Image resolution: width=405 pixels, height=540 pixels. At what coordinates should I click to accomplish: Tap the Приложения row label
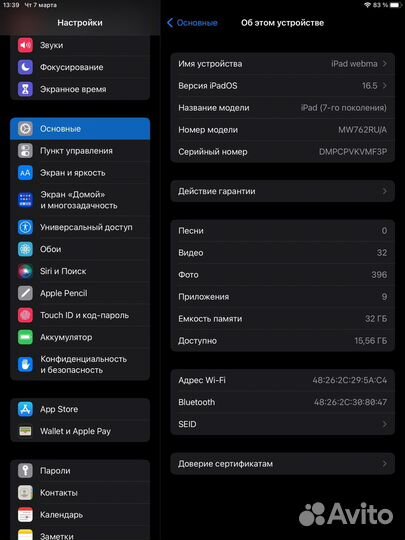[x=204, y=297]
